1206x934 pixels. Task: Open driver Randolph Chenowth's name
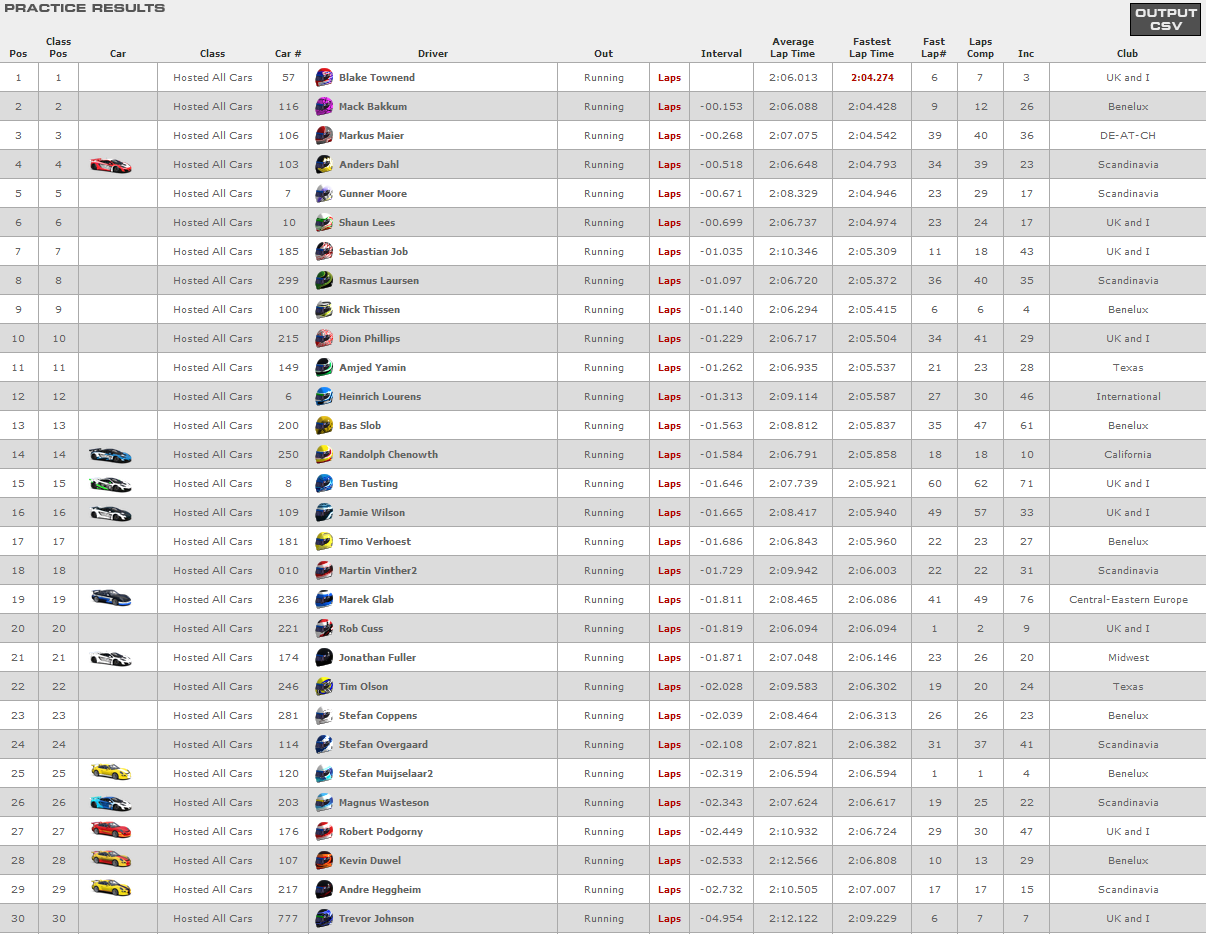click(x=388, y=455)
